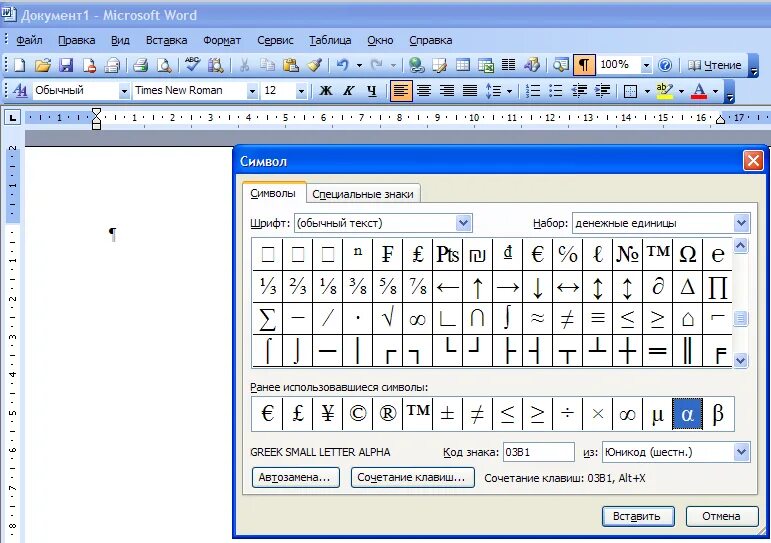Toggle paragraph marks display
This screenshot has height=543, width=771.
pos(584,65)
